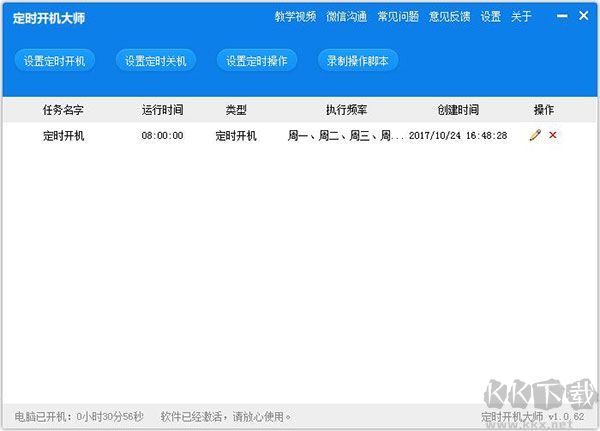Select the 定时开机 task name in the list
Image resolution: width=600 pixels, height=431 pixels.
tap(64, 136)
